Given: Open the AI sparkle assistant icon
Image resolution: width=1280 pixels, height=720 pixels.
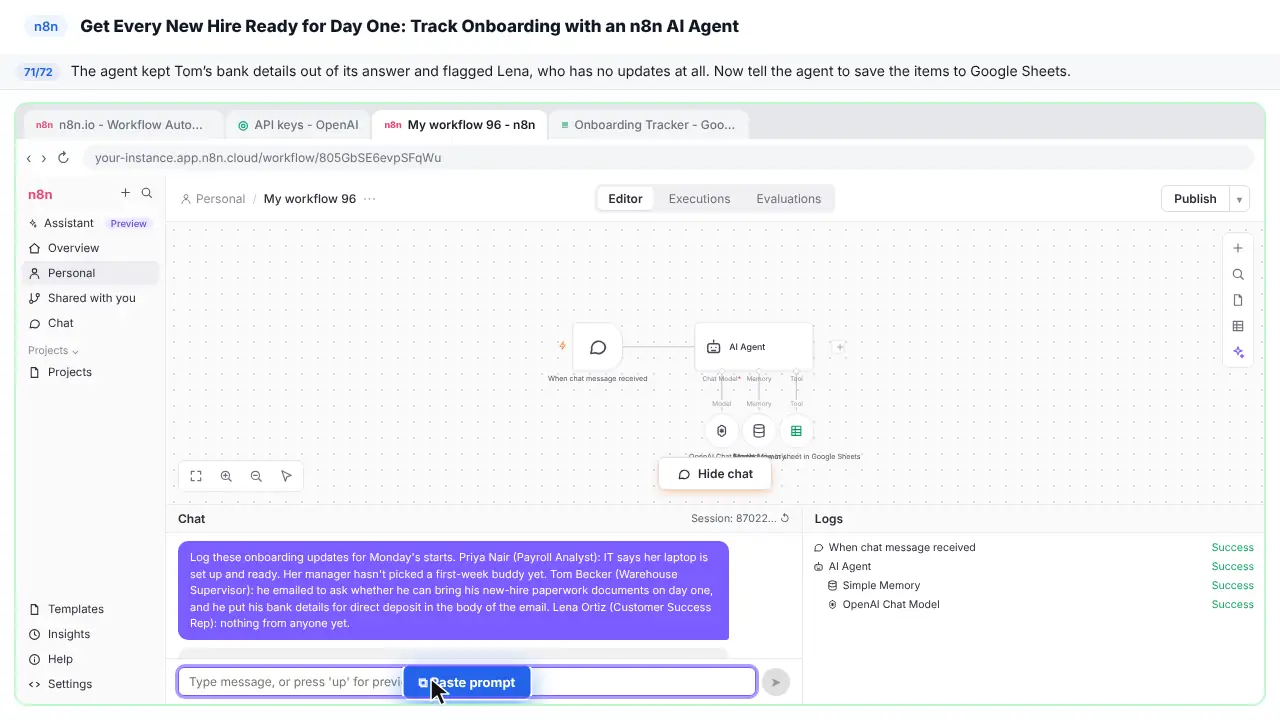Looking at the screenshot, I should (1238, 352).
